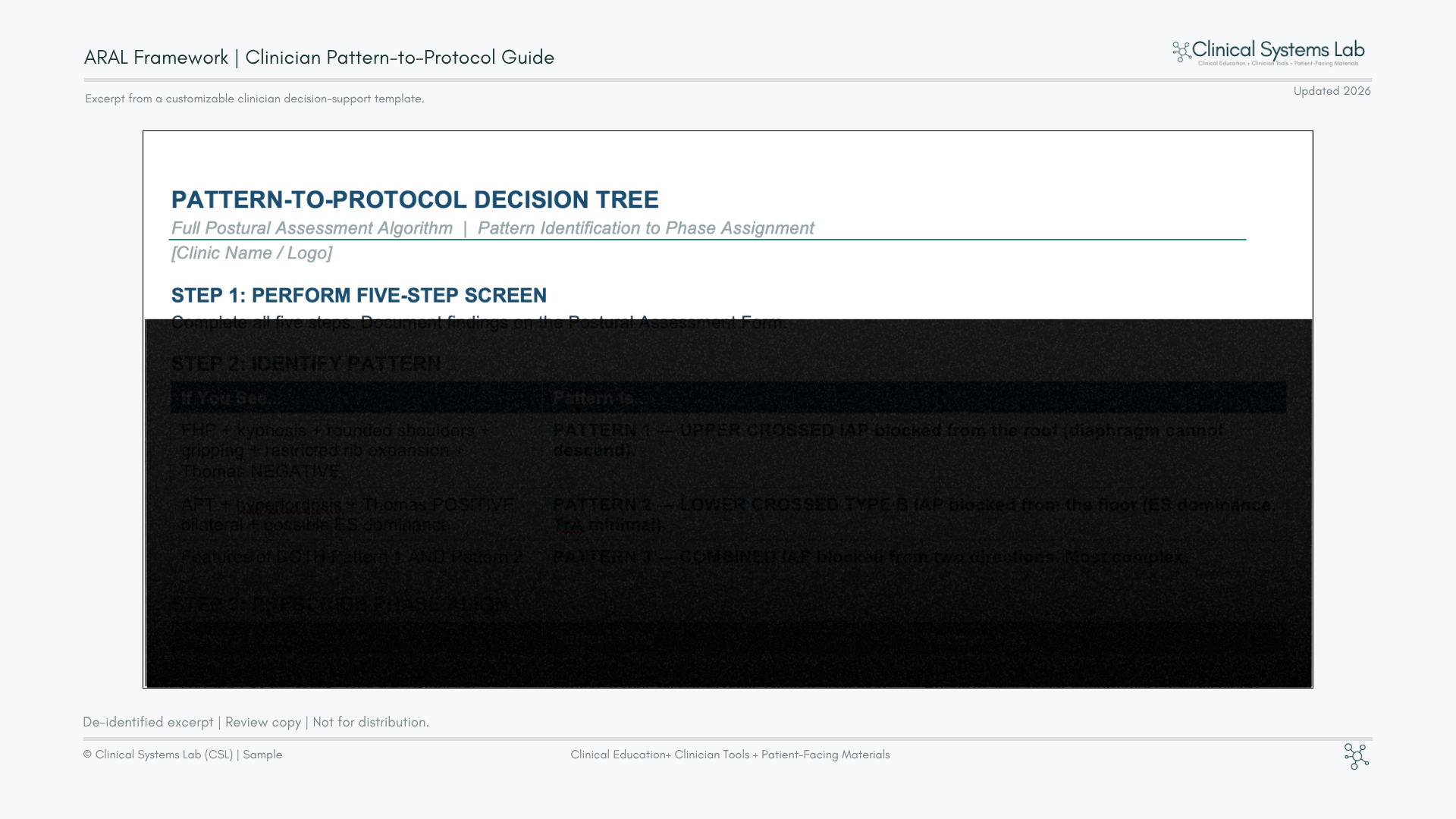Click the De-identified excerpt notice text

pyautogui.click(x=256, y=722)
